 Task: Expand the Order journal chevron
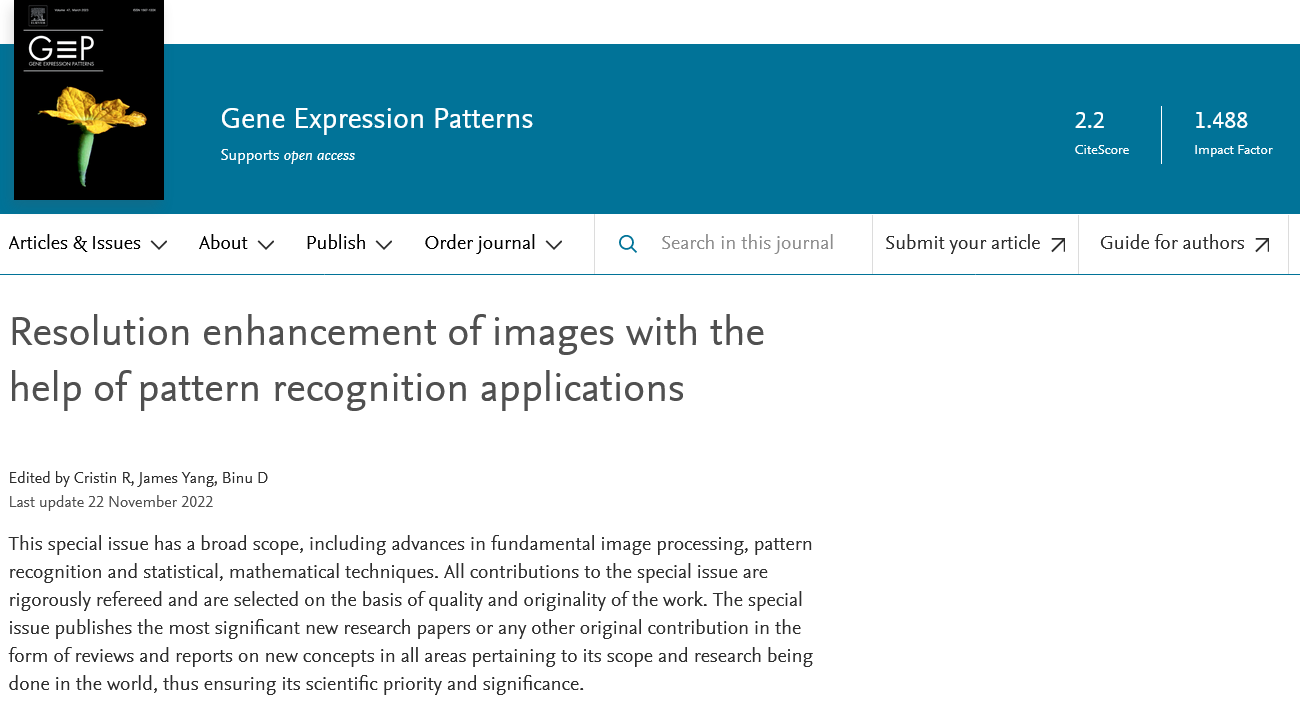pos(554,245)
